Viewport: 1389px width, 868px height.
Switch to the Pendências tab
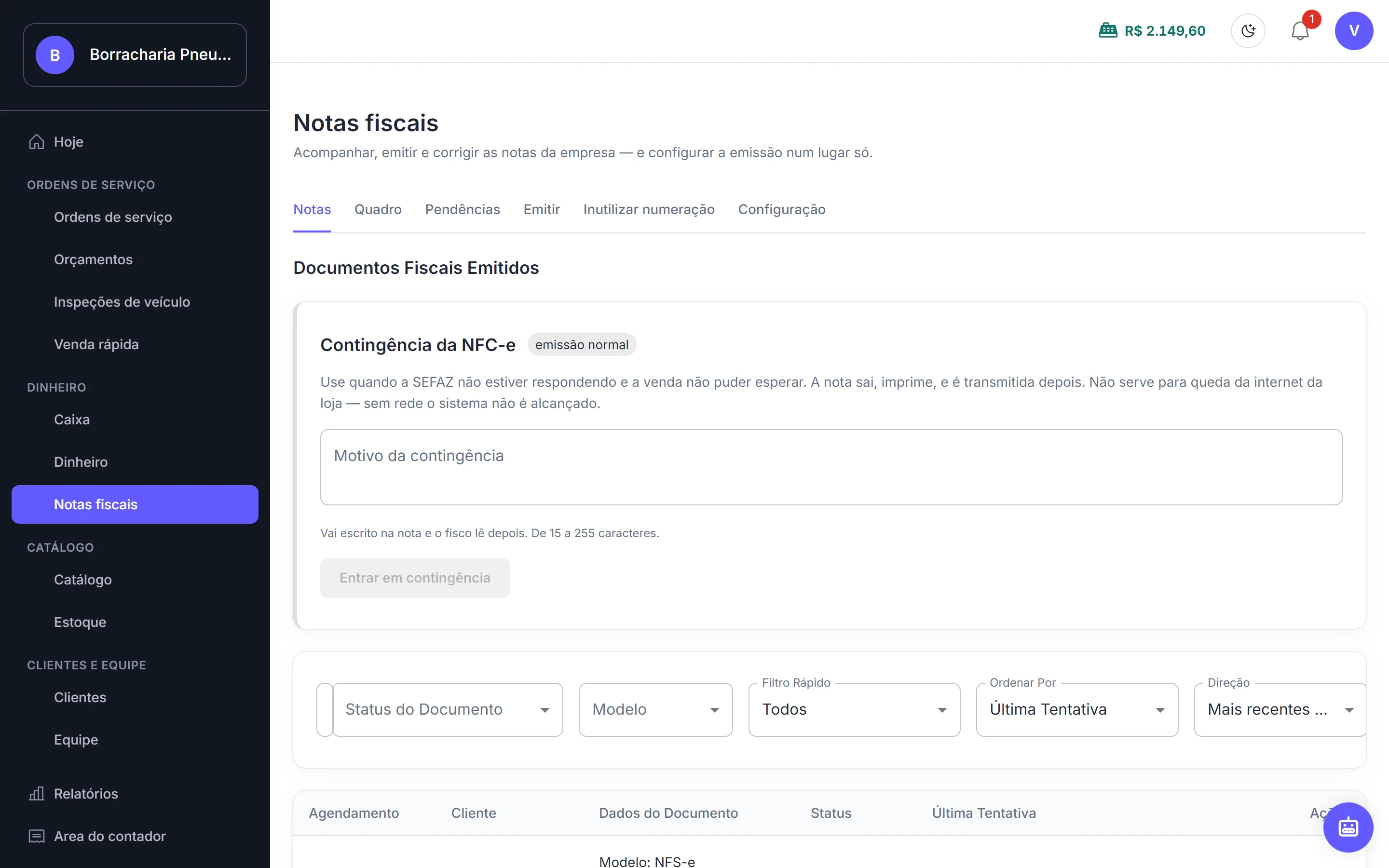point(462,210)
